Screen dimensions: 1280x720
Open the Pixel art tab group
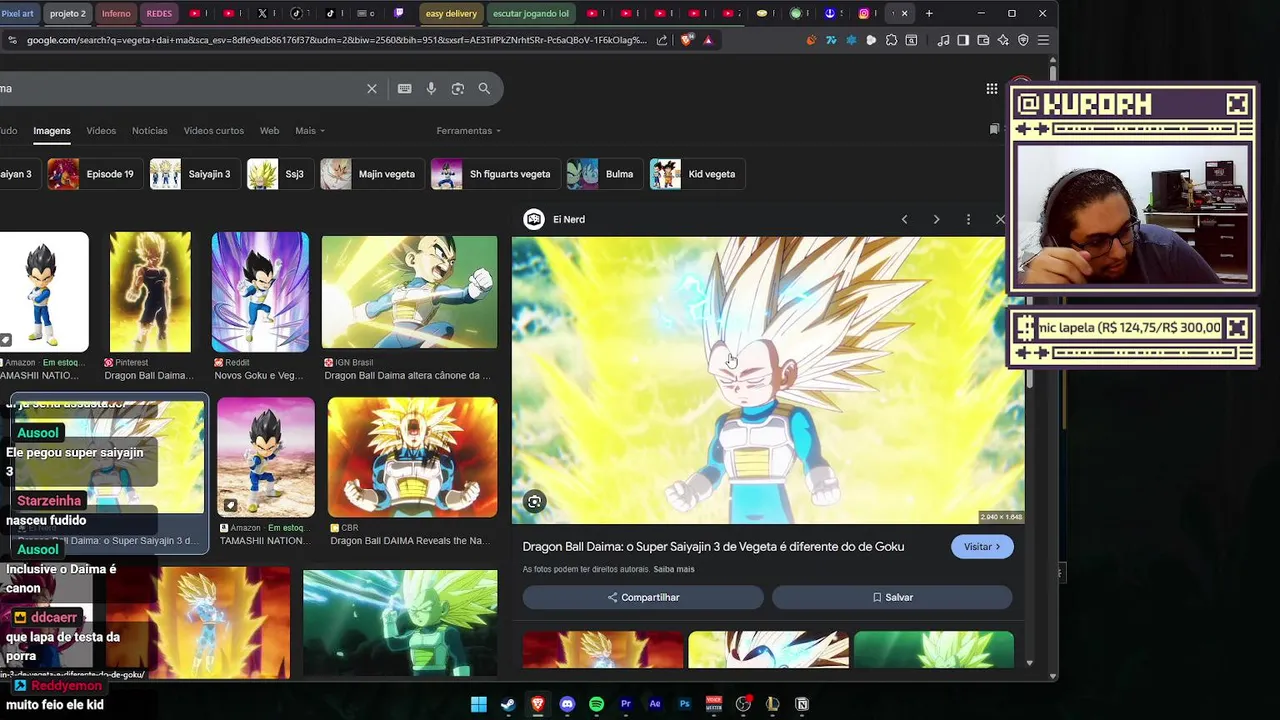point(18,13)
